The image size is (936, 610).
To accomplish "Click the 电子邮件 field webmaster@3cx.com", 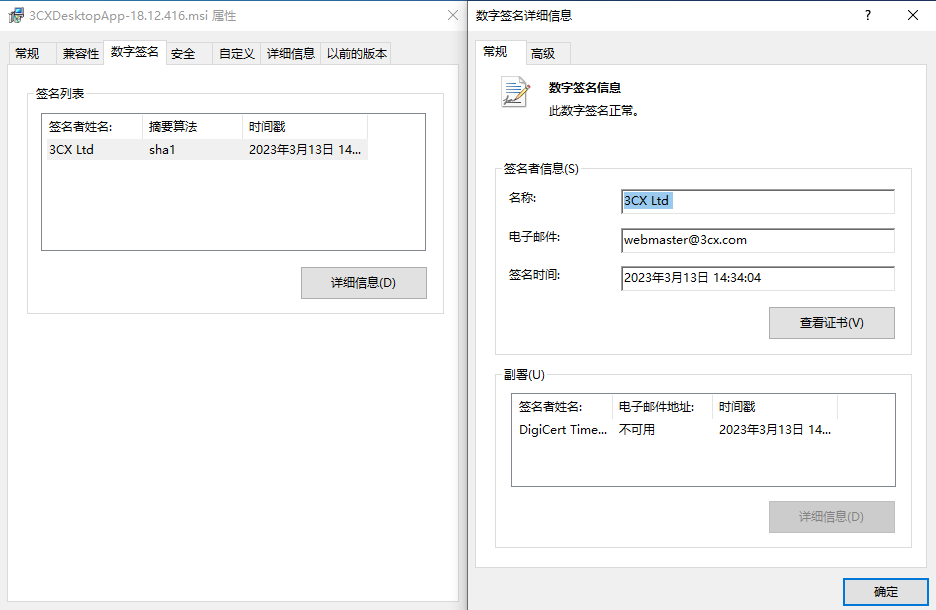I will 758,240.
